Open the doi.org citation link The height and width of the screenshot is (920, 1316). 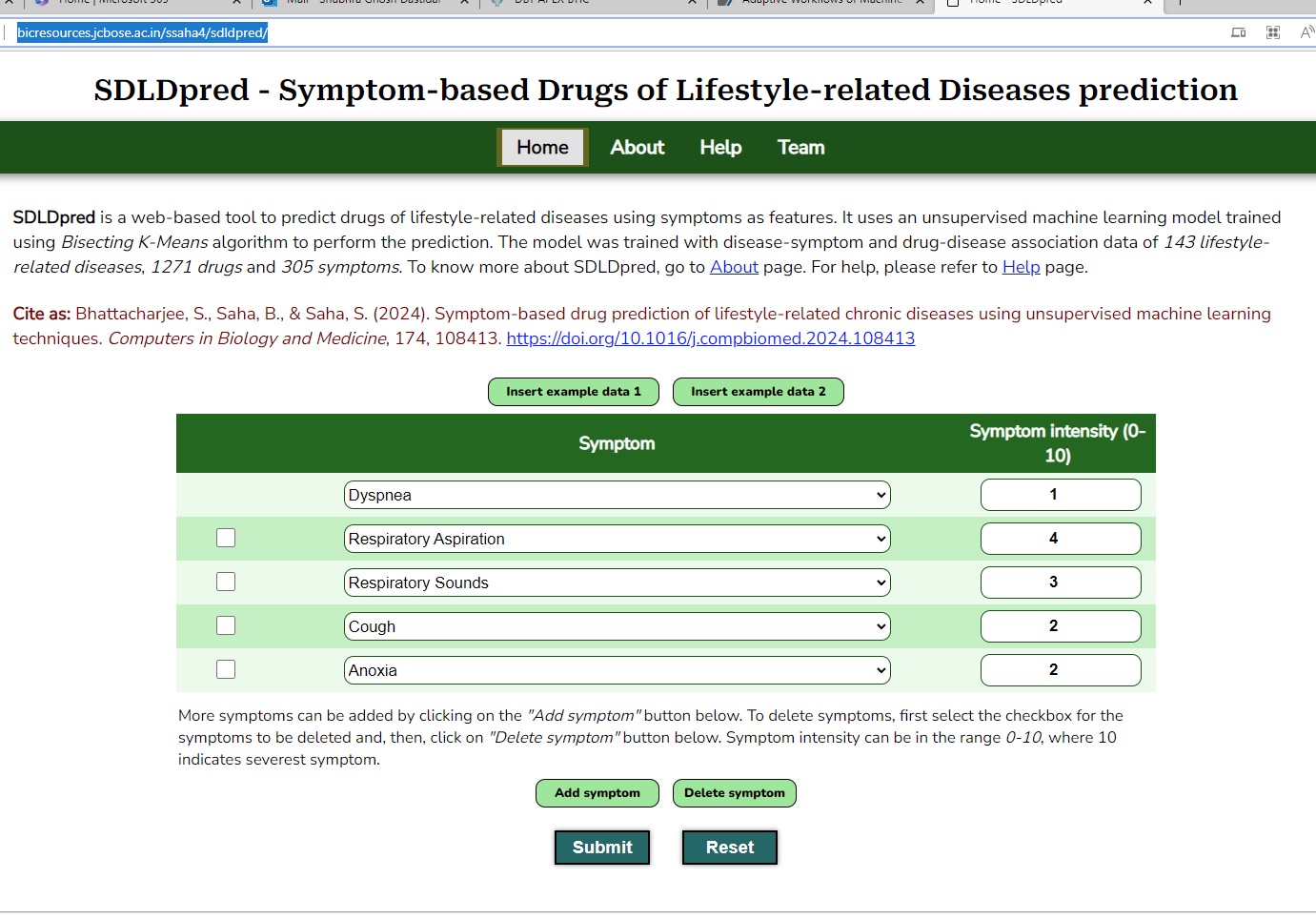pos(710,338)
